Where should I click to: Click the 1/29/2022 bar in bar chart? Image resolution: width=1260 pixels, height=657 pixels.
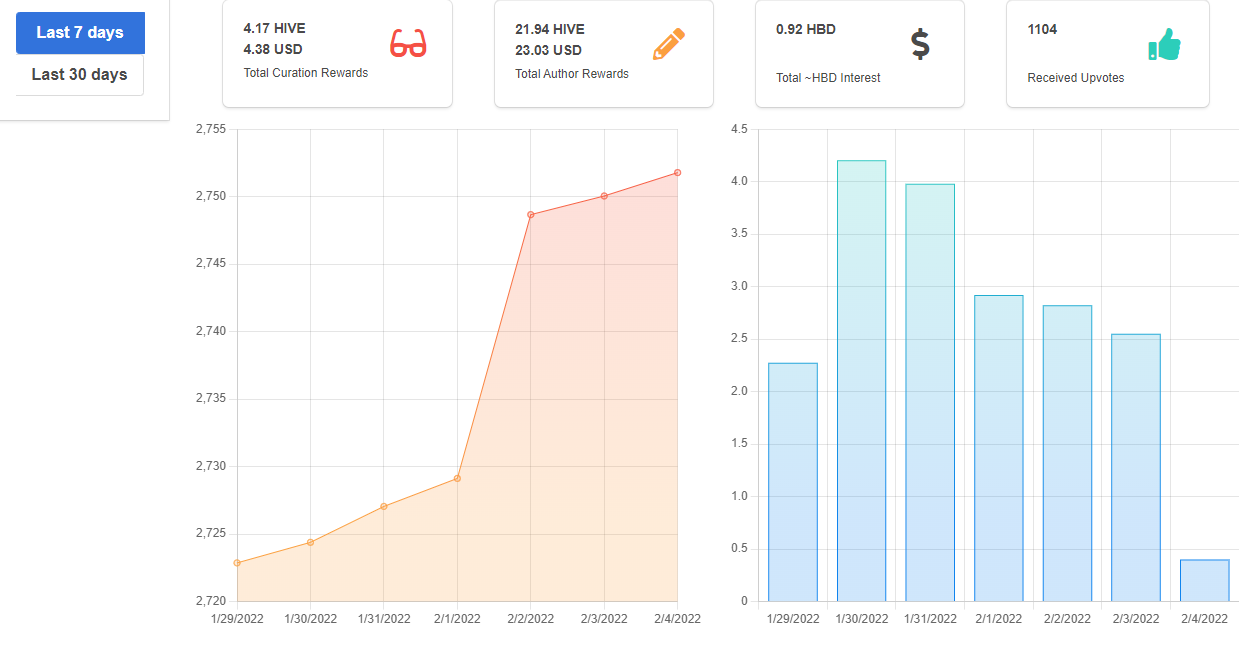(x=793, y=482)
